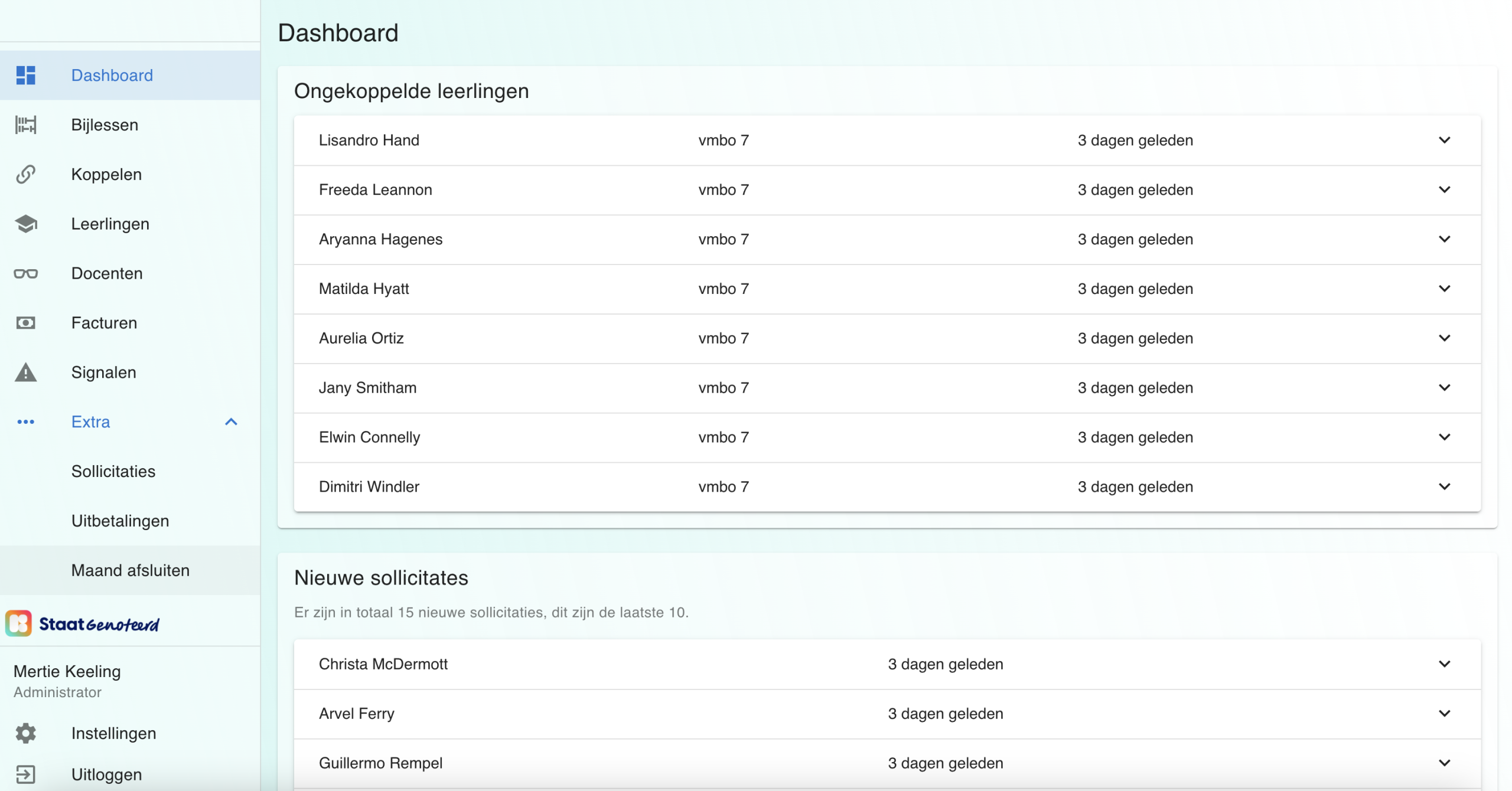The image size is (1512, 791).
Task: Expand Matilda Hyatt's row details
Action: point(1444,289)
